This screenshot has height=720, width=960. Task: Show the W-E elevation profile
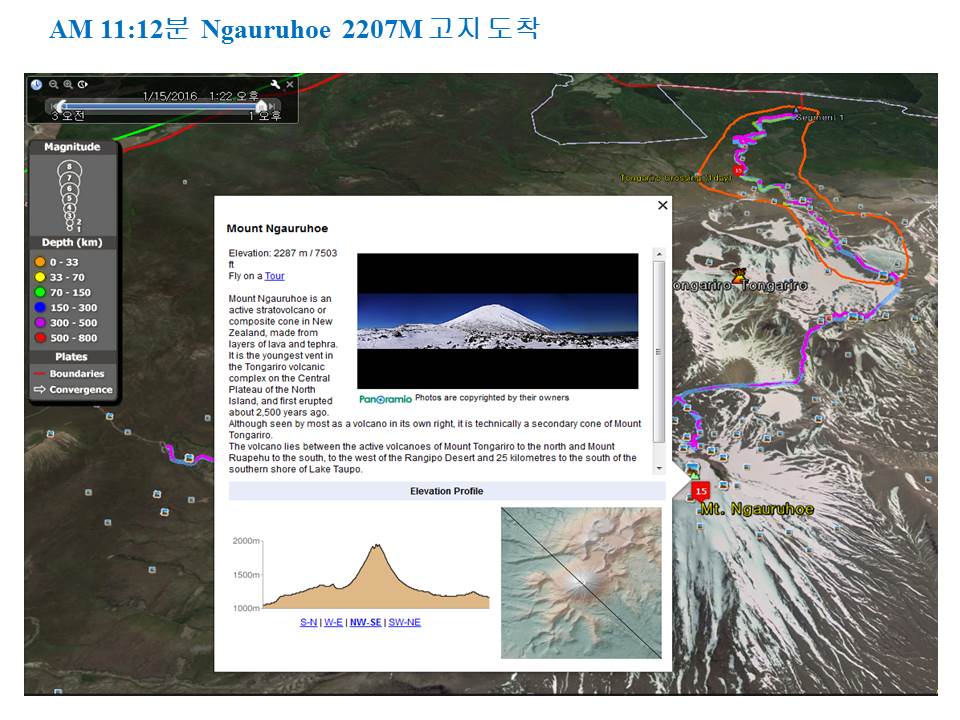[x=333, y=623]
